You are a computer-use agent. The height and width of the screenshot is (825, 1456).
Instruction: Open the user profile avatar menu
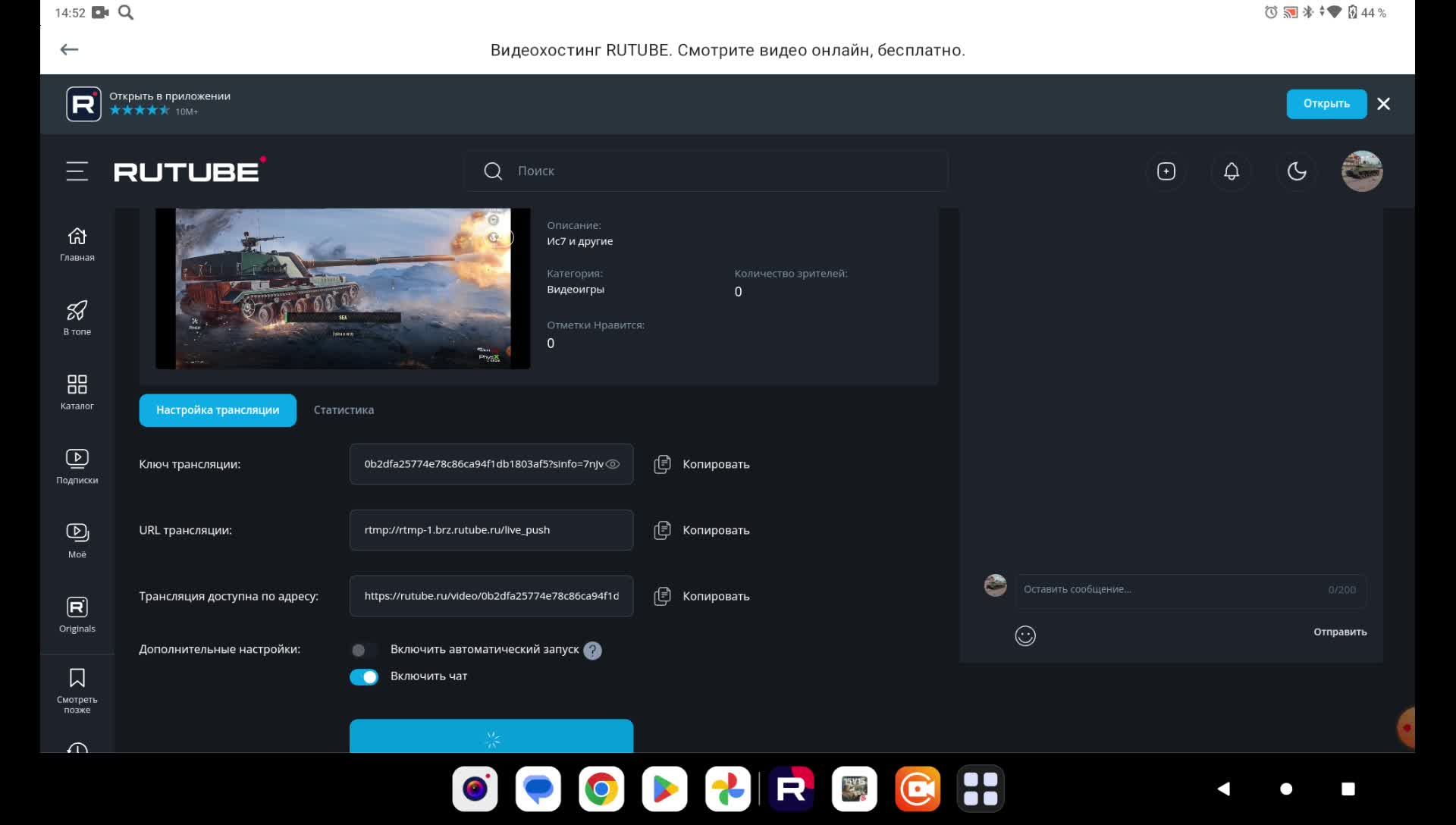click(1361, 171)
